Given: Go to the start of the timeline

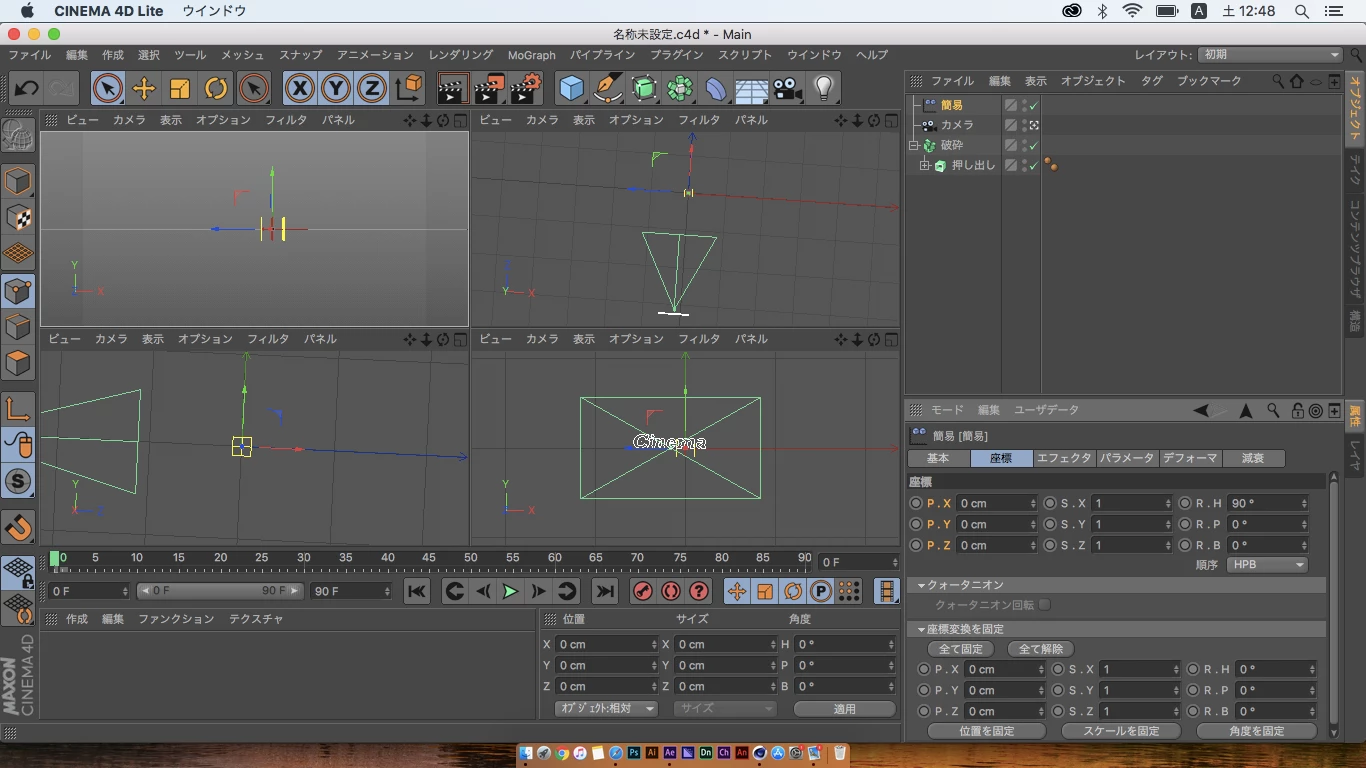Looking at the screenshot, I should (x=418, y=591).
